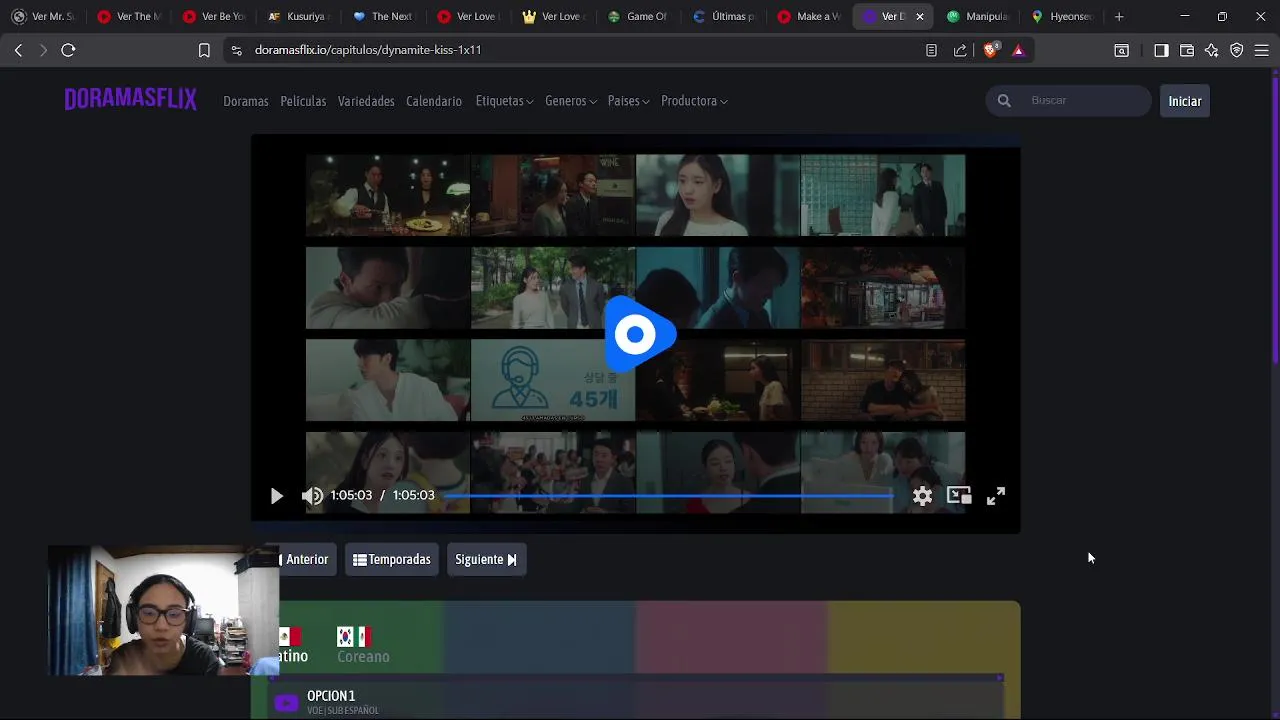The image size is (1280, 720).
Task: Click the big blue center play button
Action: (640, 334)
